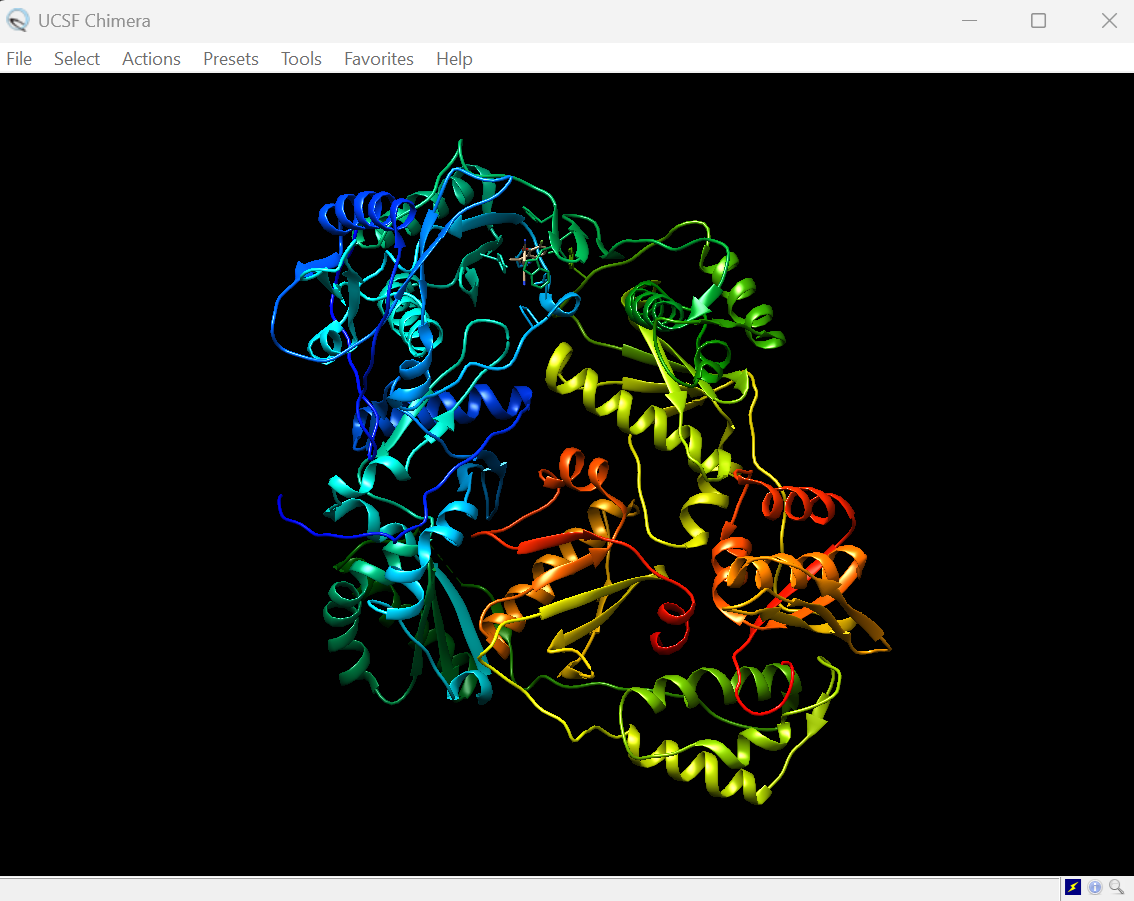
Task: Click the UCSF Chimera title bar logo
Action: (x=17, y=20)
